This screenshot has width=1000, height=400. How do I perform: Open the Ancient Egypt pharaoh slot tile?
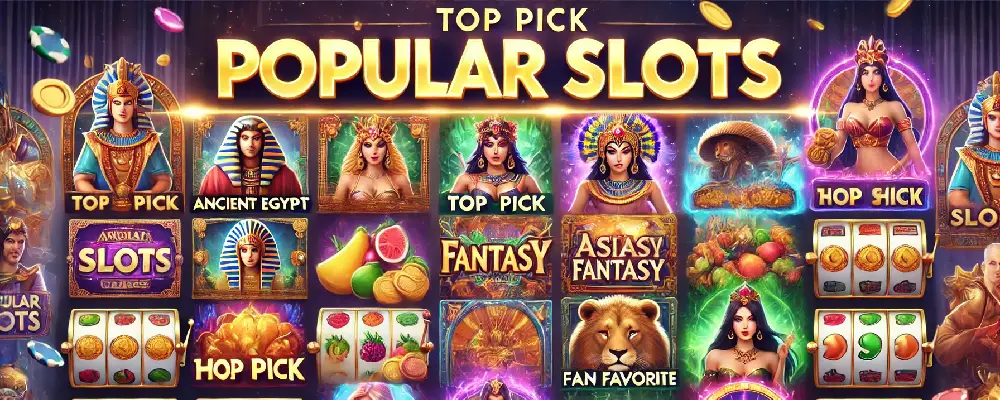250,165
